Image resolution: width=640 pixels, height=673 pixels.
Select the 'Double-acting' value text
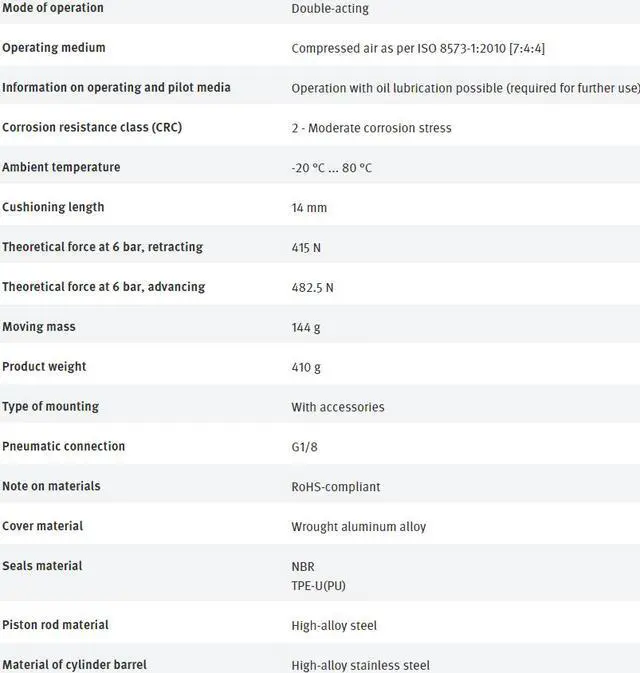pos(330,9)
